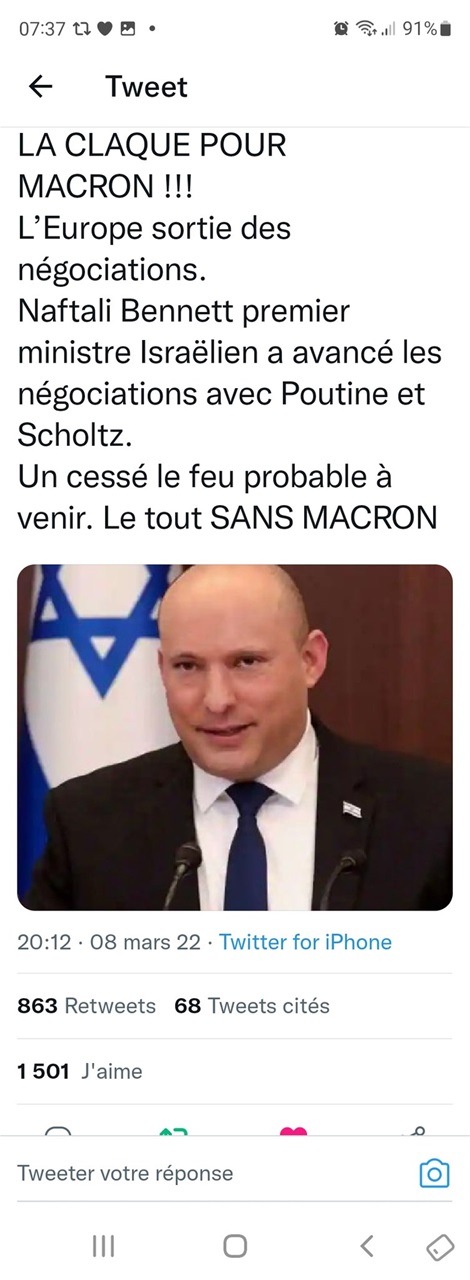
Task: Tap the share icon under tweet
Action: pos(415,1131)
